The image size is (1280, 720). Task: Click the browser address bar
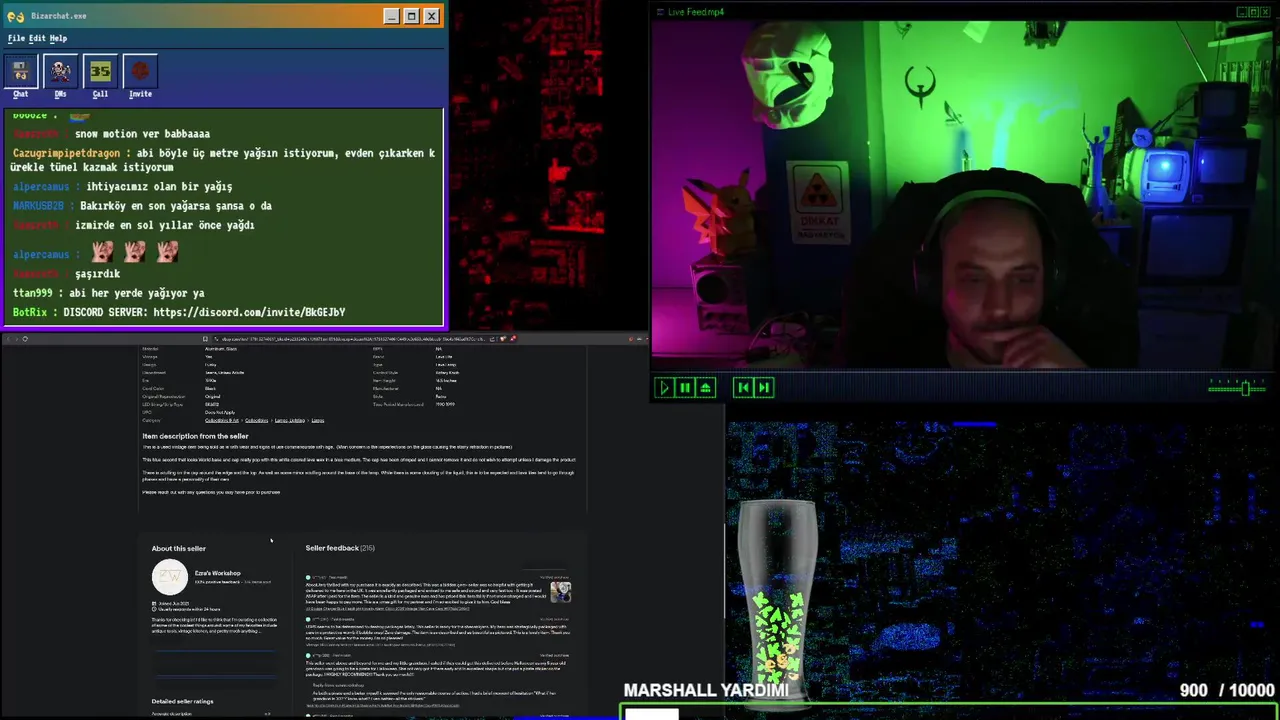coord(350,339)
